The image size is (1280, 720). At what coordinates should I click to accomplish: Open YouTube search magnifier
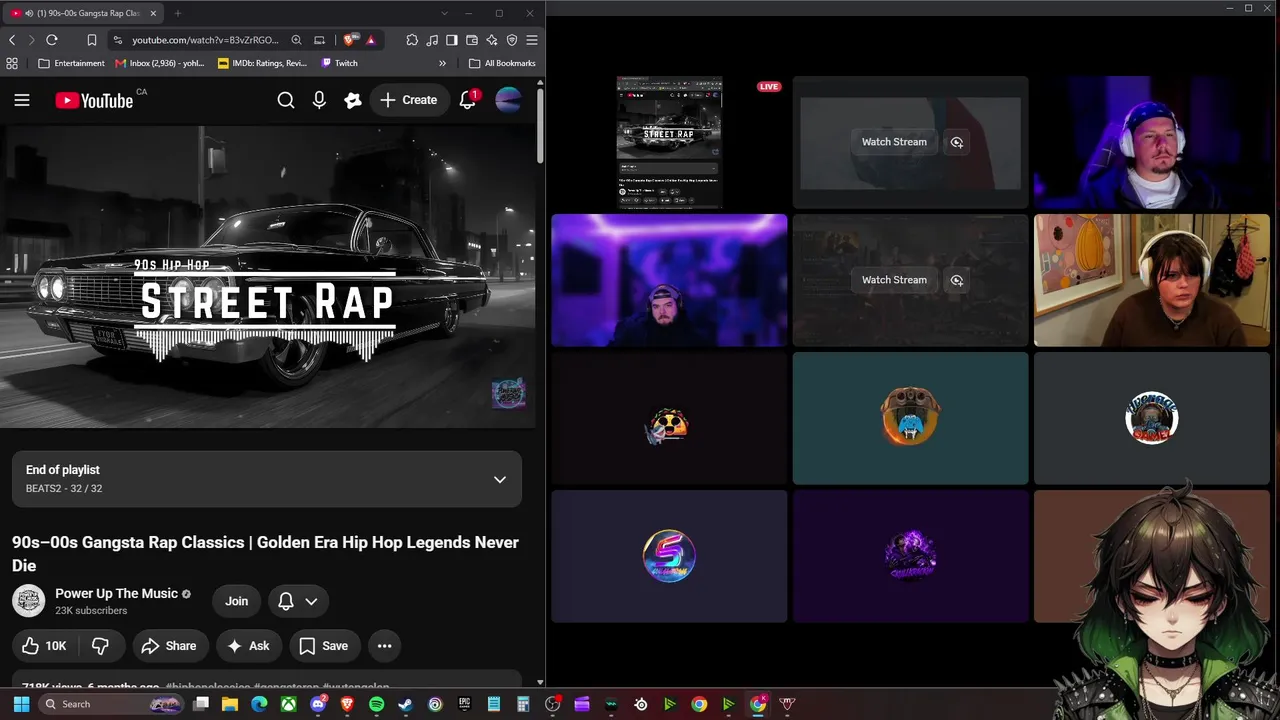[286, 100]
